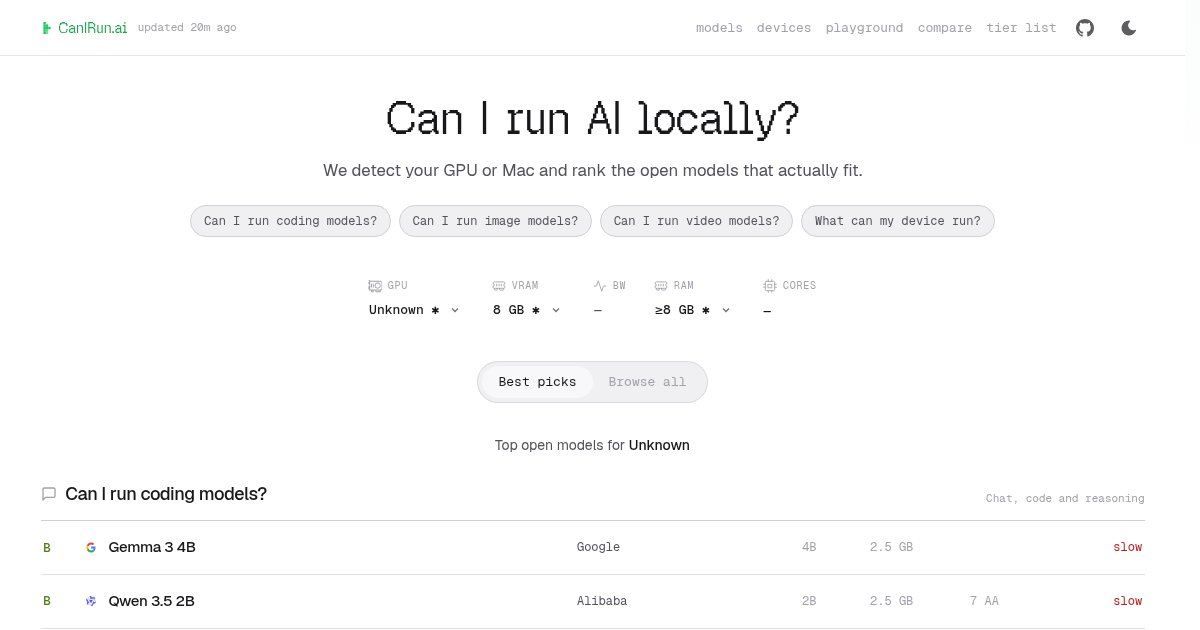Image resolution: width=1200 pixels, height=630 pixels.
Task: Open the devices nav link
Action: point(784,28)
